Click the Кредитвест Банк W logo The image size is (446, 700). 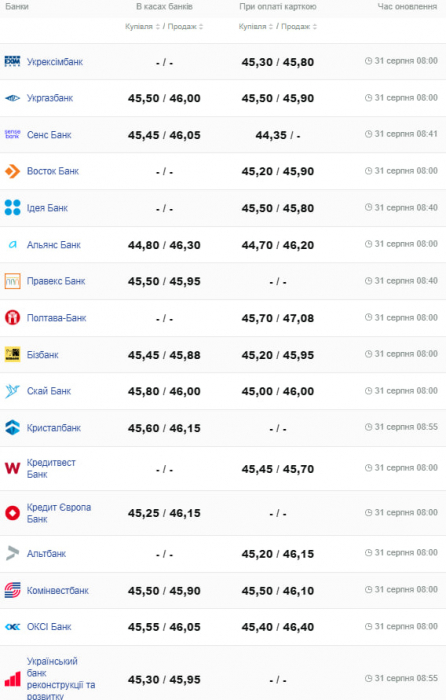[x=12, y=468]
